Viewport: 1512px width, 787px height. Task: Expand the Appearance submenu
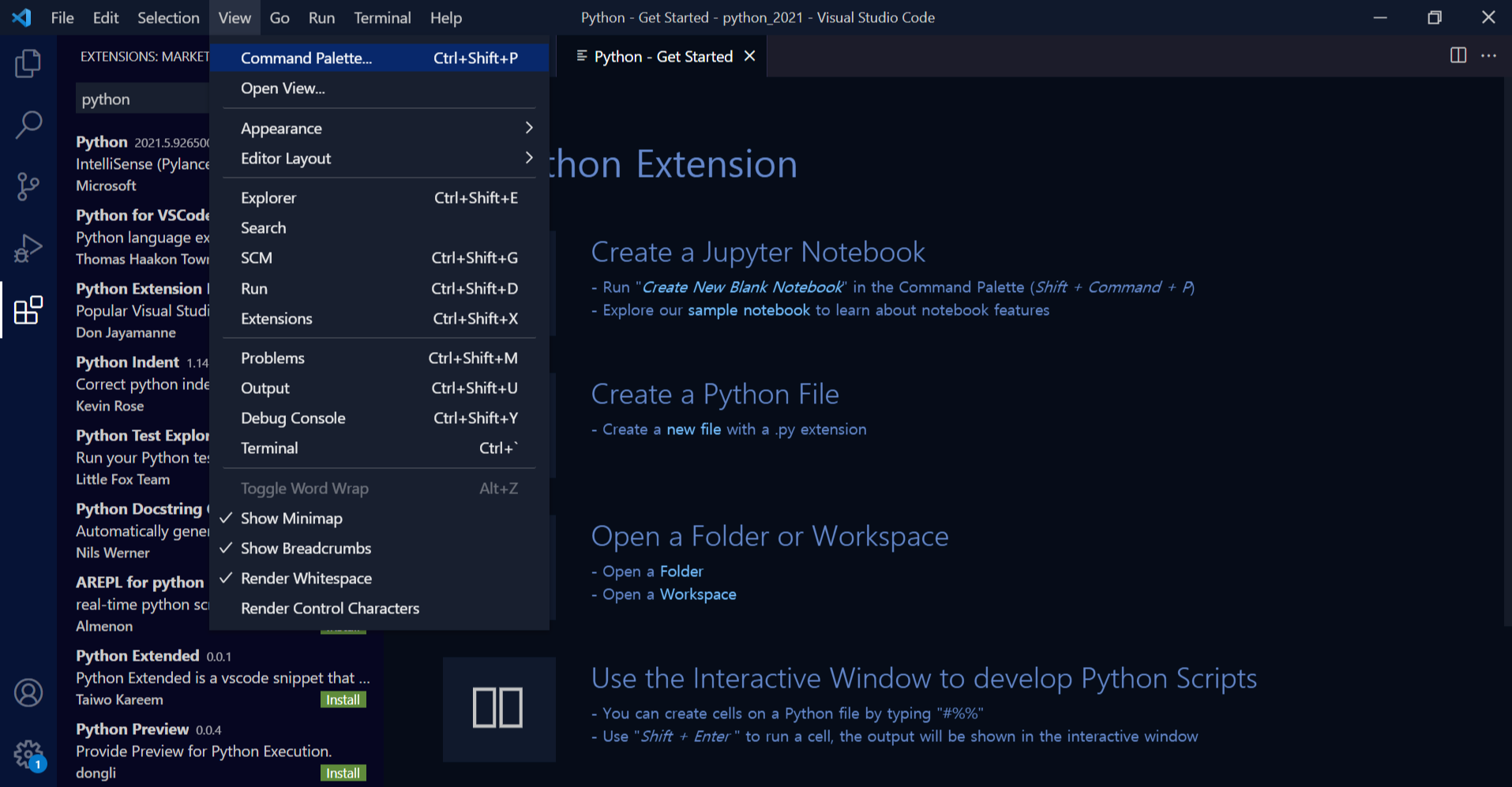point(380,129)
